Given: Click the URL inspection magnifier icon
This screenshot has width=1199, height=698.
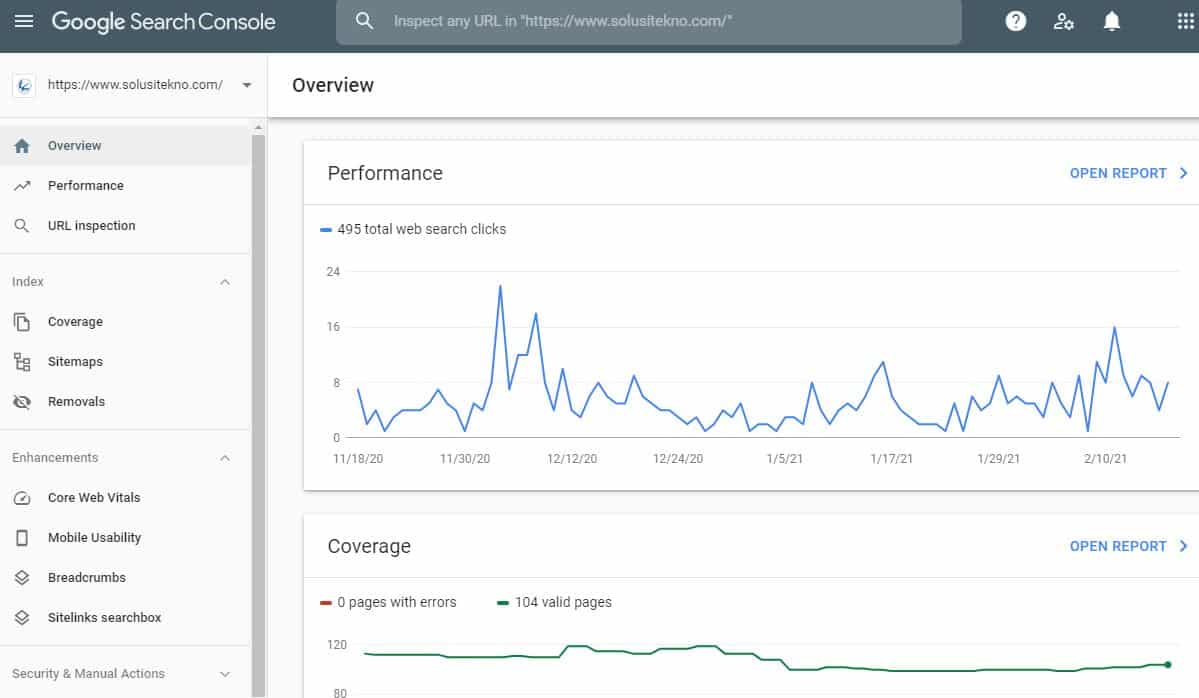Looking at the screenshot, I should tap(22, 226).
